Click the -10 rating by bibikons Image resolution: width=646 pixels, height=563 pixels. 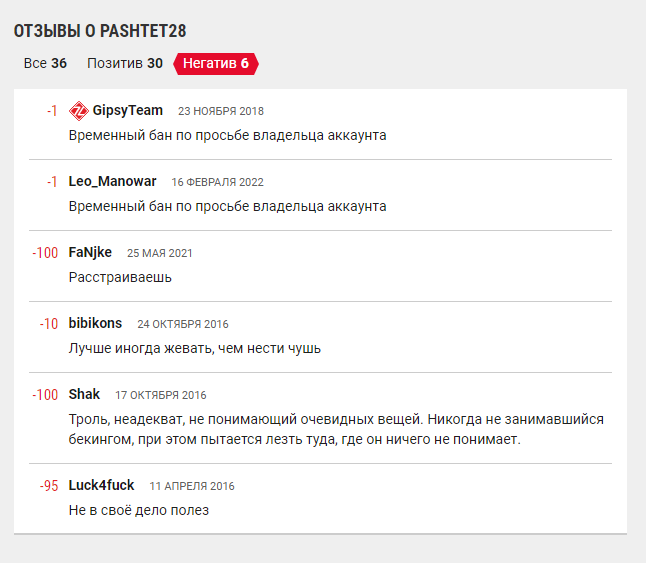point(48,324)
